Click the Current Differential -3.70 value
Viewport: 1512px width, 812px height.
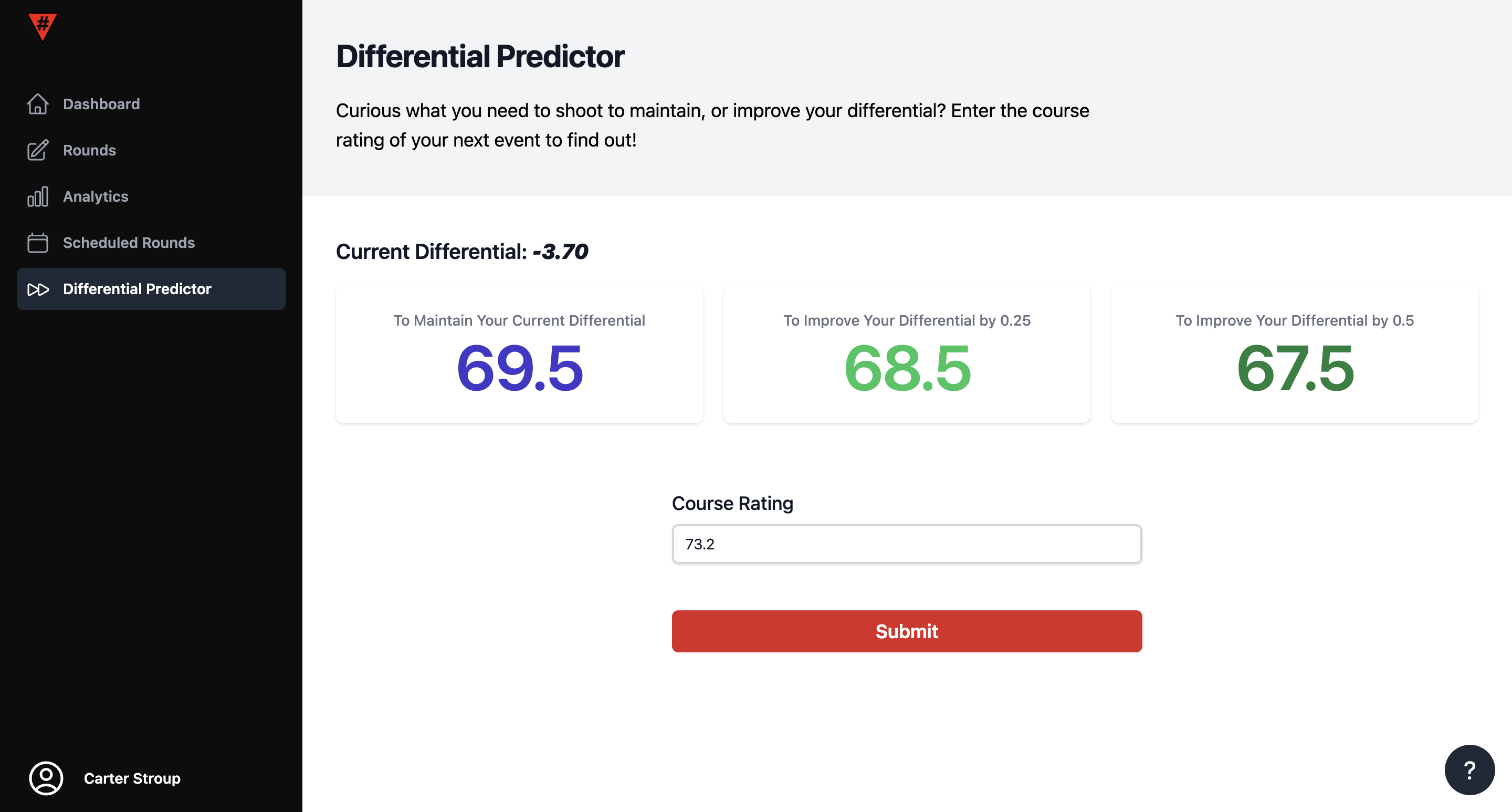point(560,252)
